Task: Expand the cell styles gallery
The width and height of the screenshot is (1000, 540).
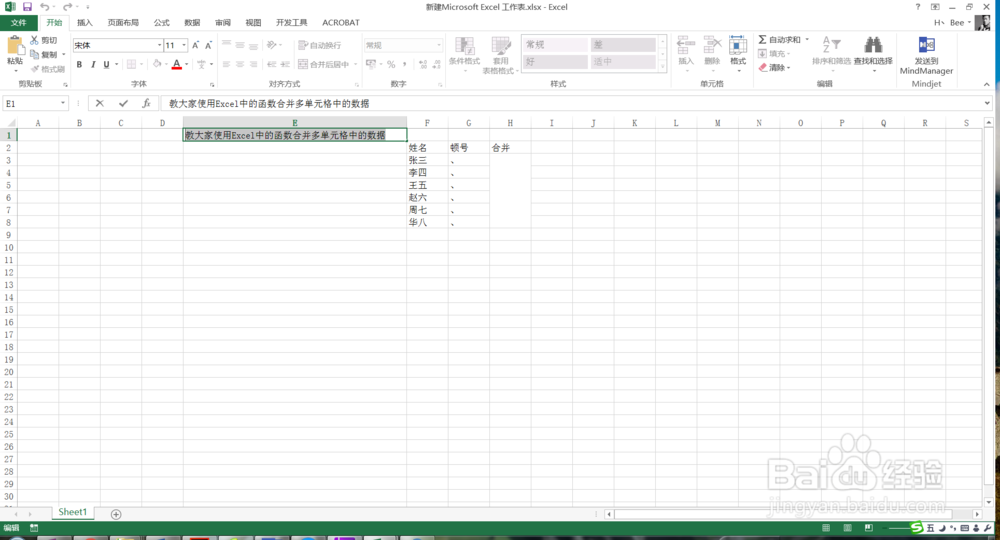Action: 663,66
